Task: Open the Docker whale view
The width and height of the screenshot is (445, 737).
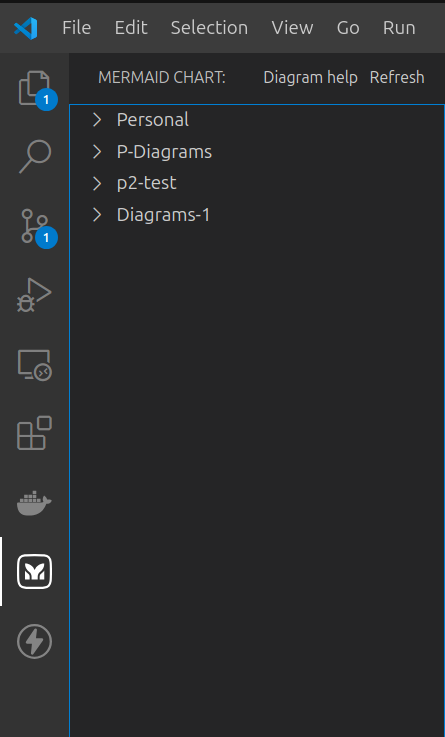Action: coord(34,503)
